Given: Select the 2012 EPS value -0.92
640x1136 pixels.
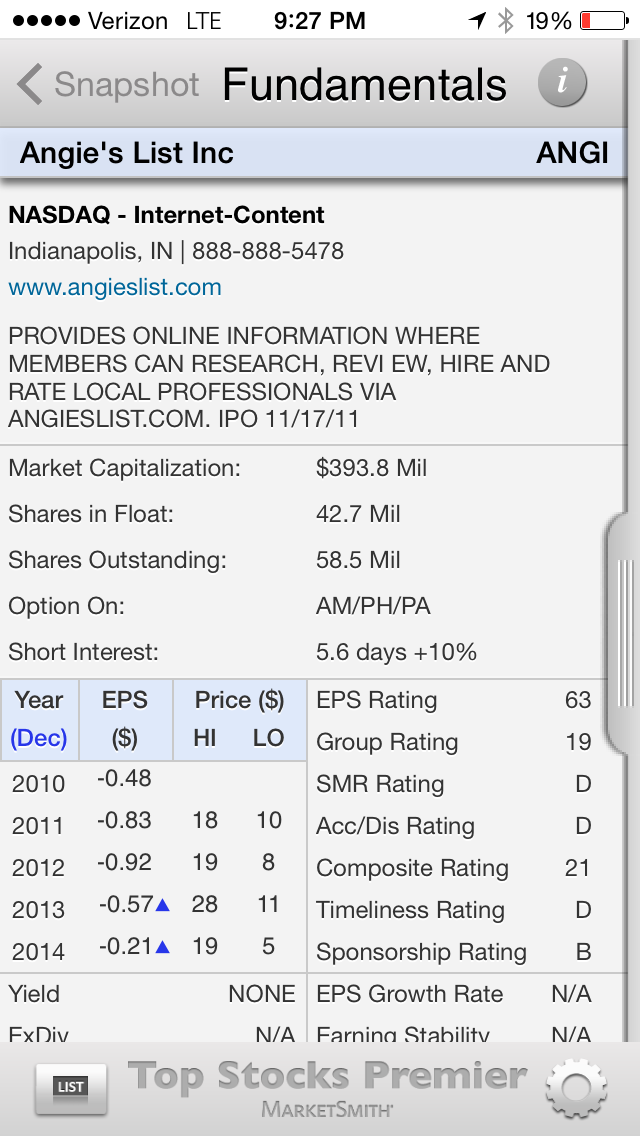Looking at the screenshot, I should pos(124,862).
